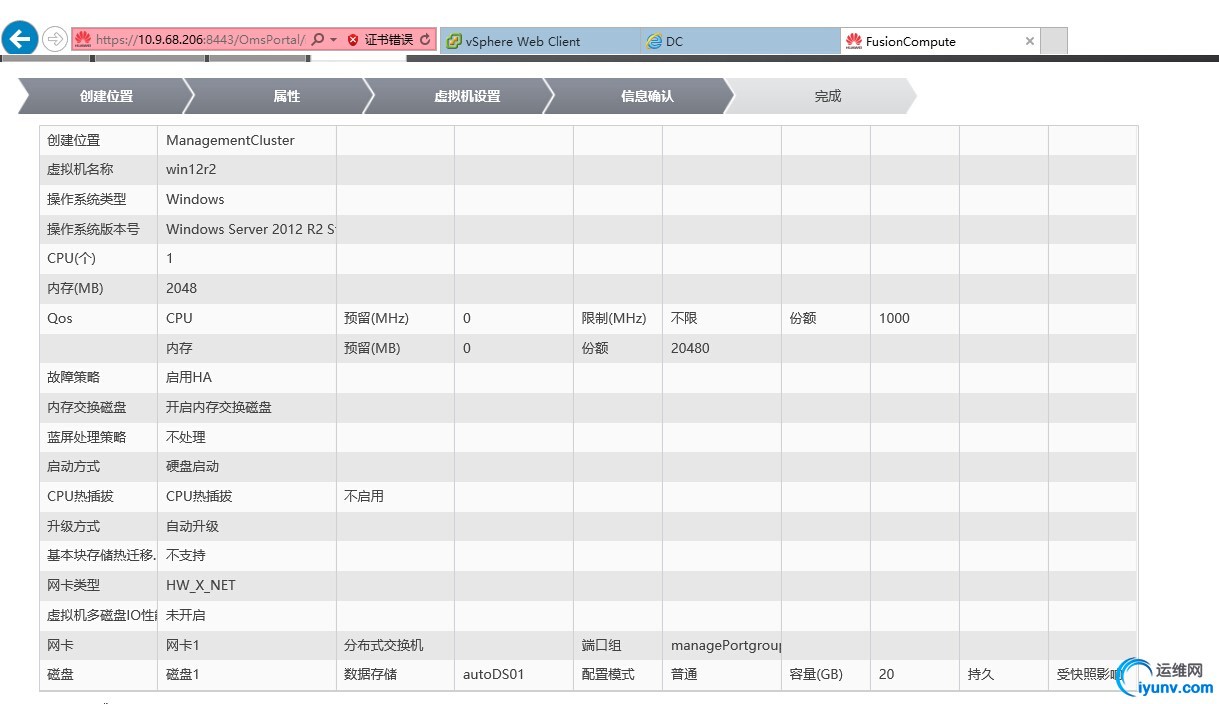Click the CPU(个) row label
This screenshot has height=704, width=1219.
71,258
